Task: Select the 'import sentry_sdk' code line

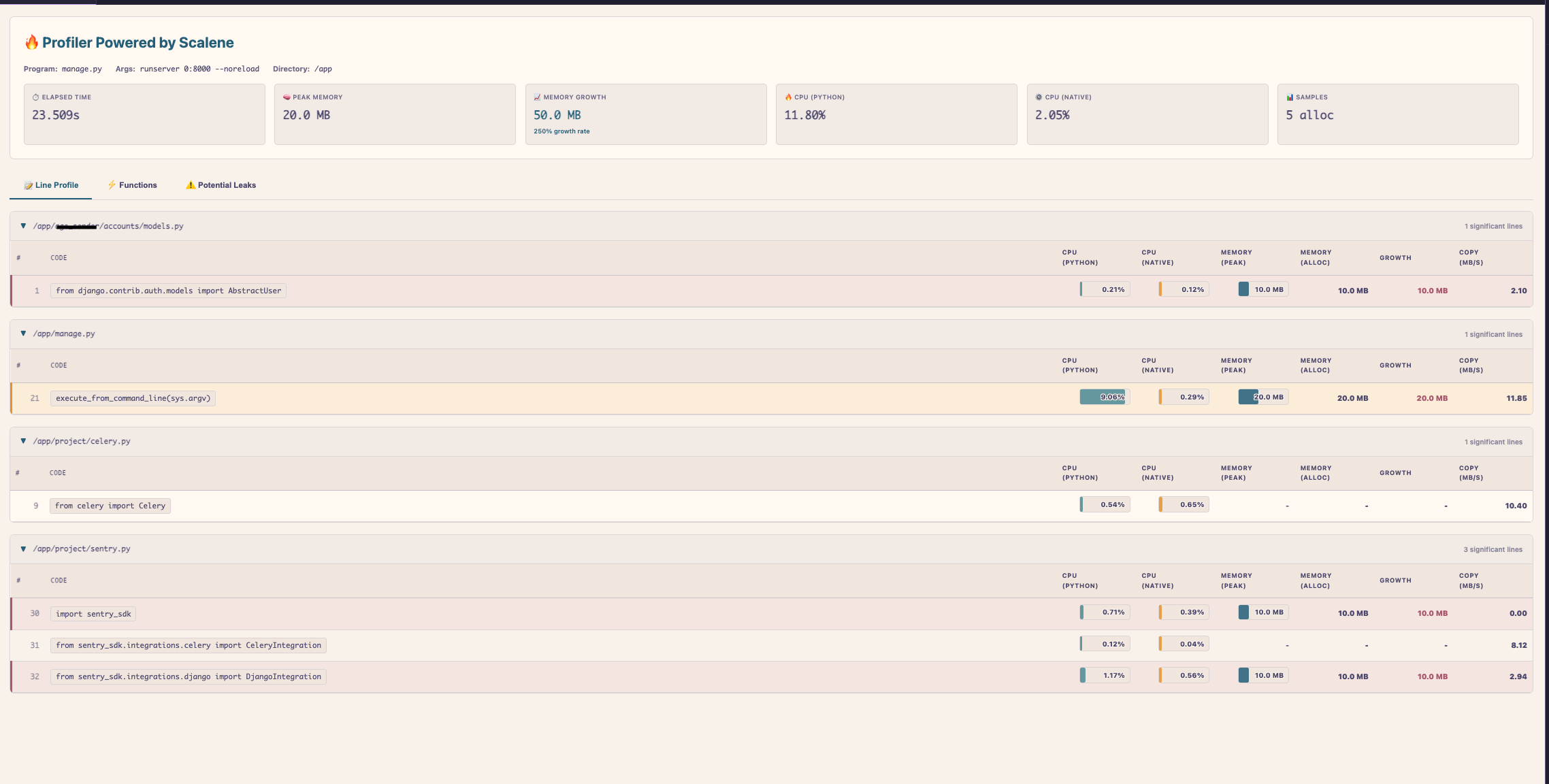Action: [x=93, y=613]
